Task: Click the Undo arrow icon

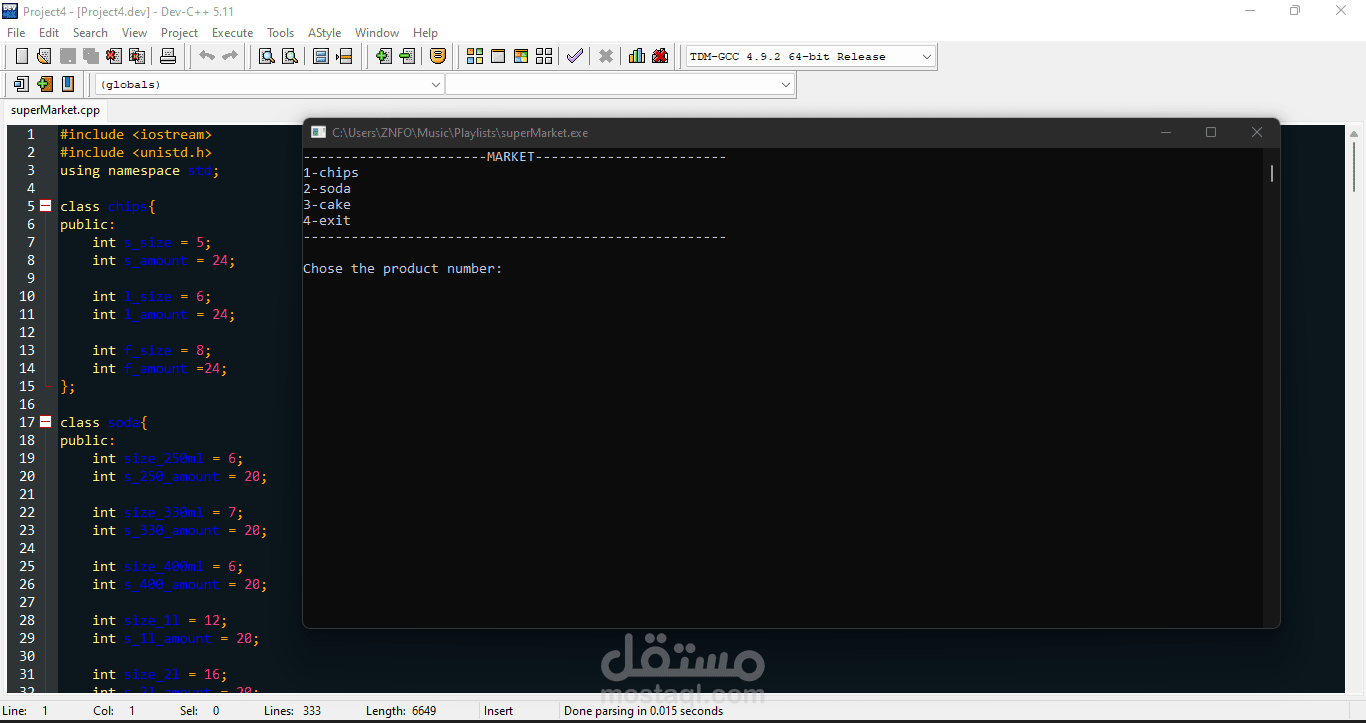Action: [207, 56]
